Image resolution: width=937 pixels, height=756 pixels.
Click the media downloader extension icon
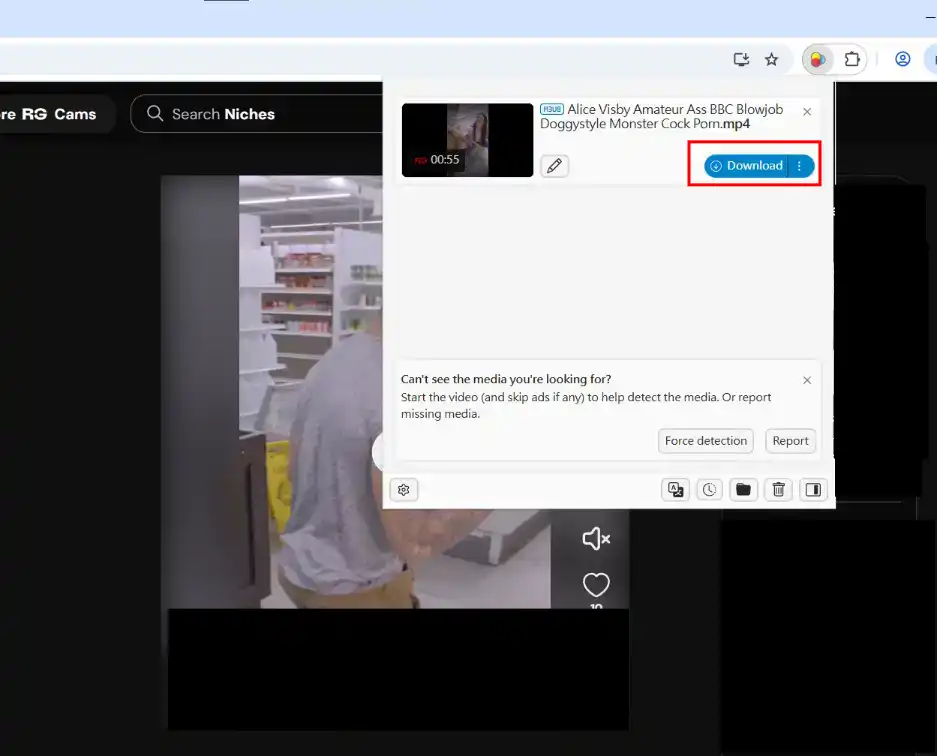817,59
